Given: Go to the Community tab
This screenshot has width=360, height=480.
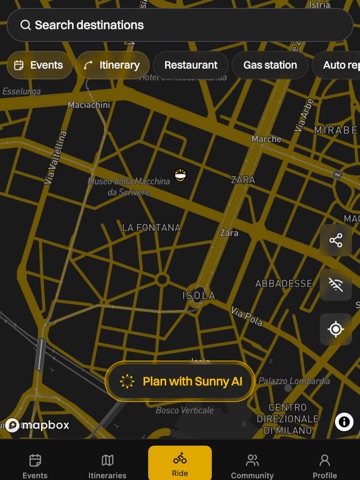Looking at the screenshot, I should (x=252, y=466).
